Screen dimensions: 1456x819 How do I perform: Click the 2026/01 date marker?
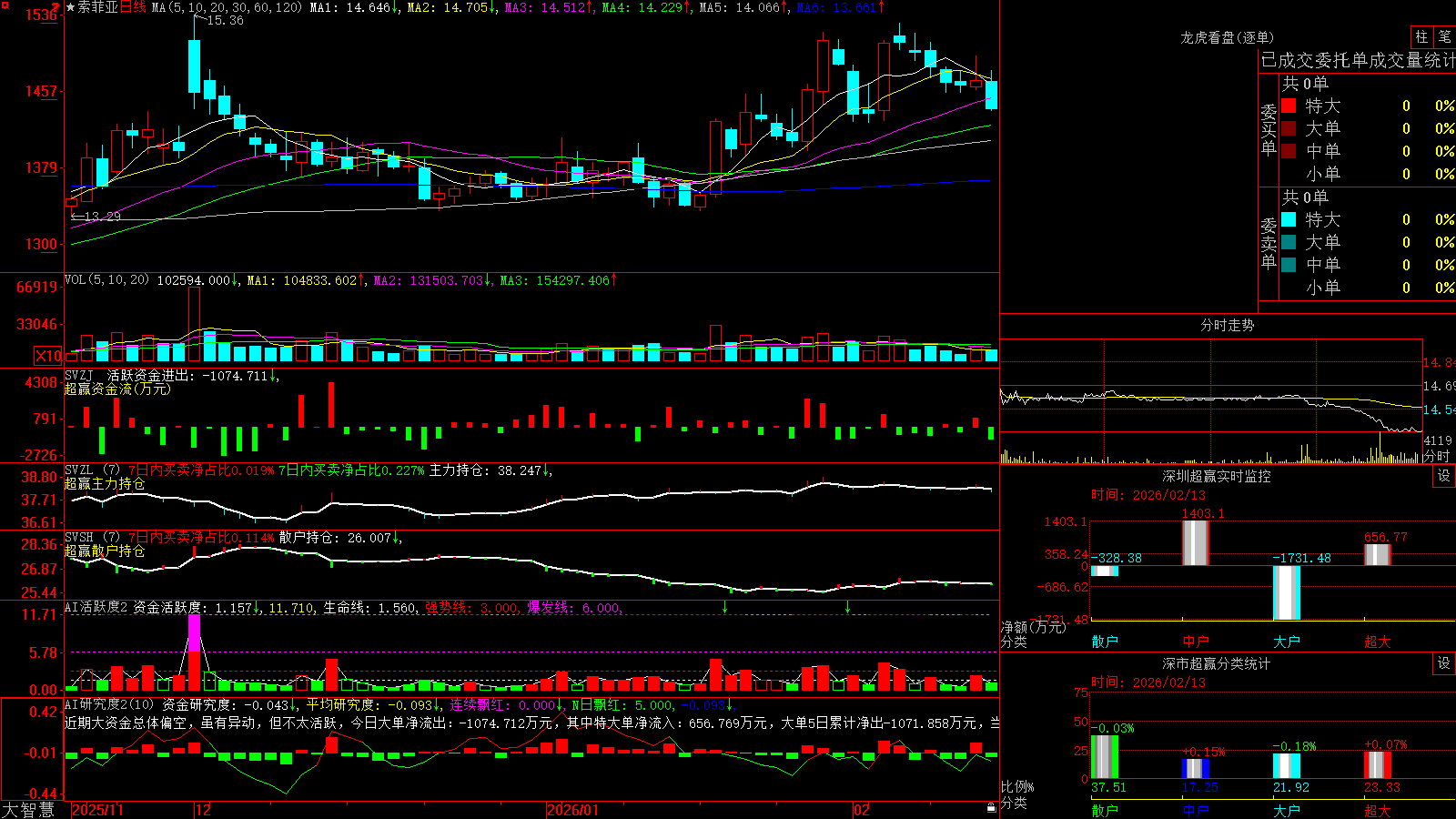click(572, 810)
